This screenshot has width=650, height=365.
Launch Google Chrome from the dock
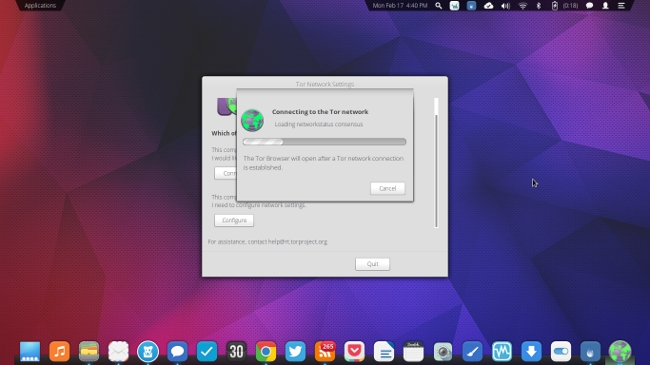click(266, 351)
